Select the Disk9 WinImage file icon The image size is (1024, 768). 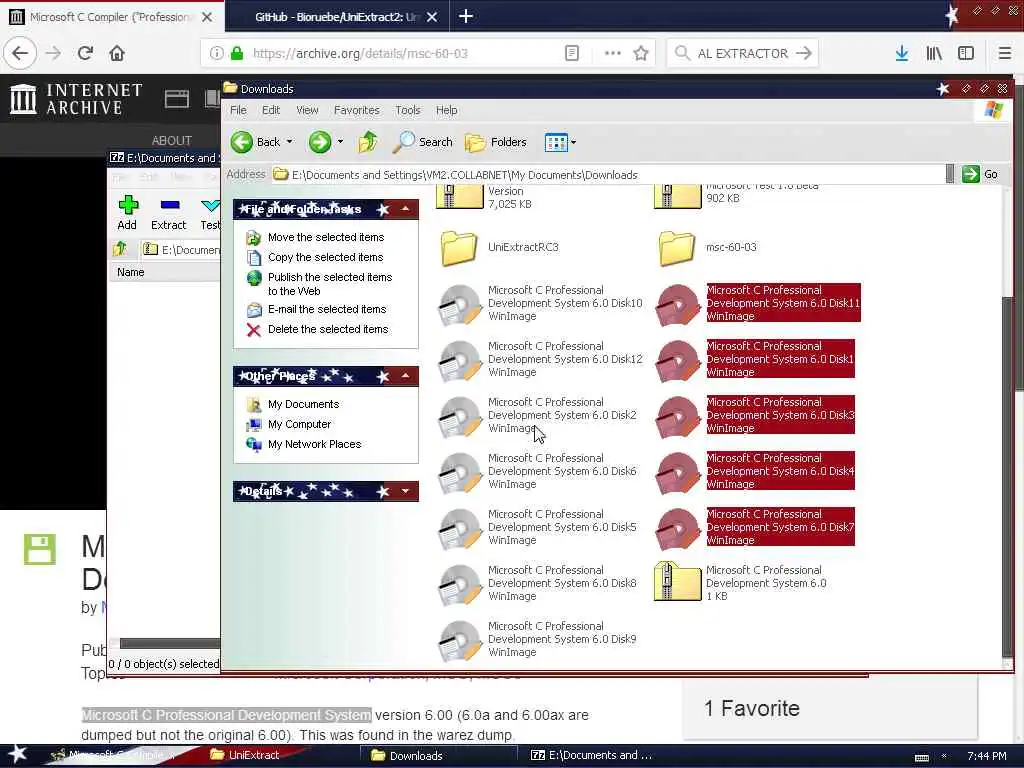pos(460,641)
